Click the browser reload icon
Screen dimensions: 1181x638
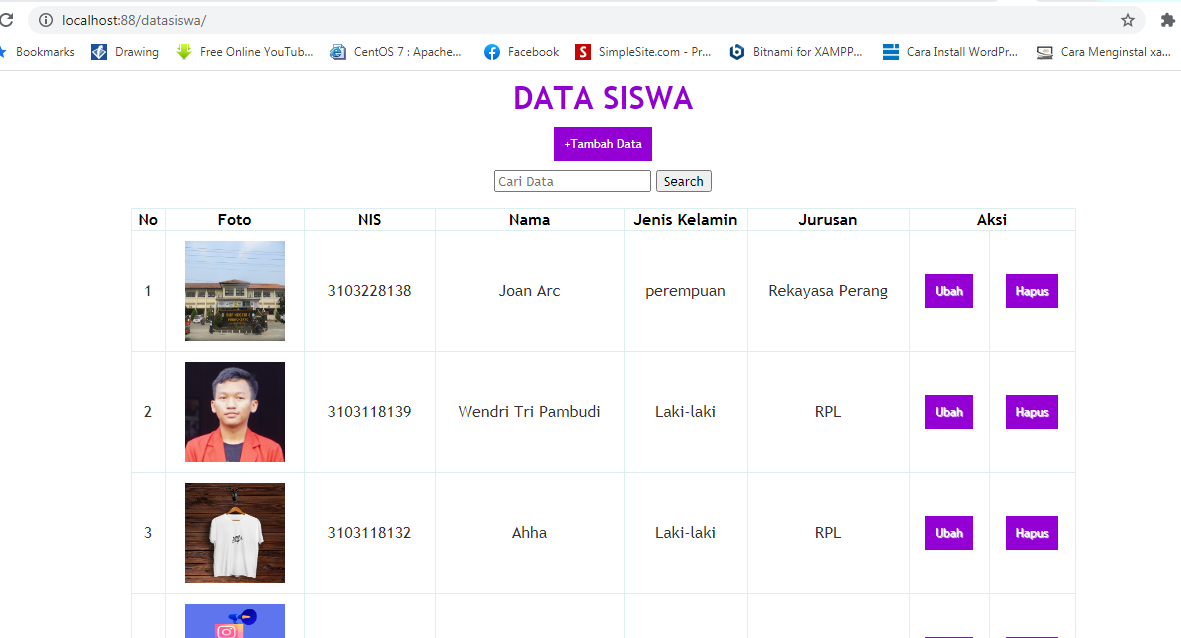pos(6,20)
